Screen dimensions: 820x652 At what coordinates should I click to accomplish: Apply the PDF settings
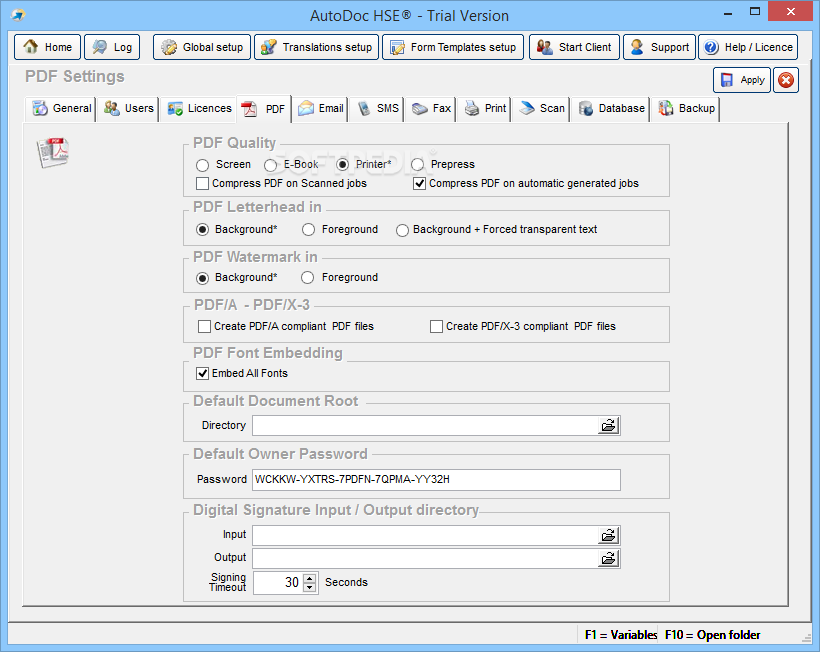(x=742, y=80)
